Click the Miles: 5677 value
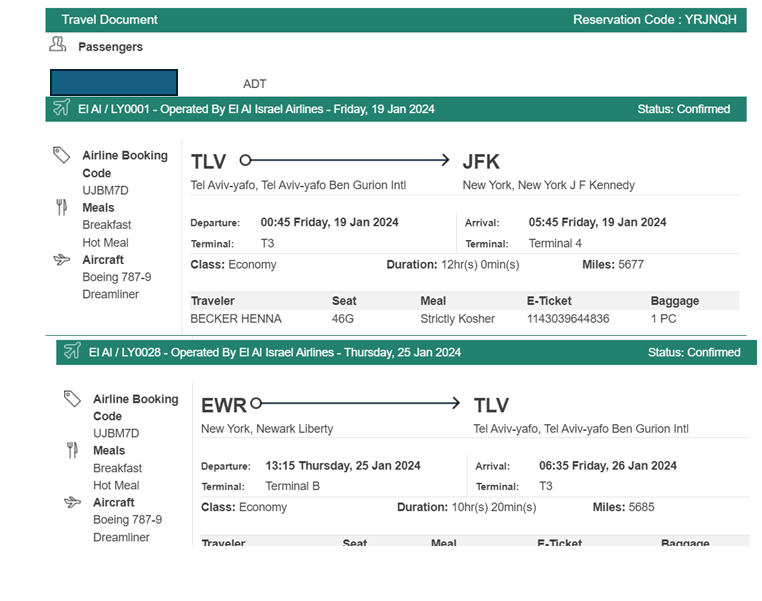The image size is (762, 601). 613,265
